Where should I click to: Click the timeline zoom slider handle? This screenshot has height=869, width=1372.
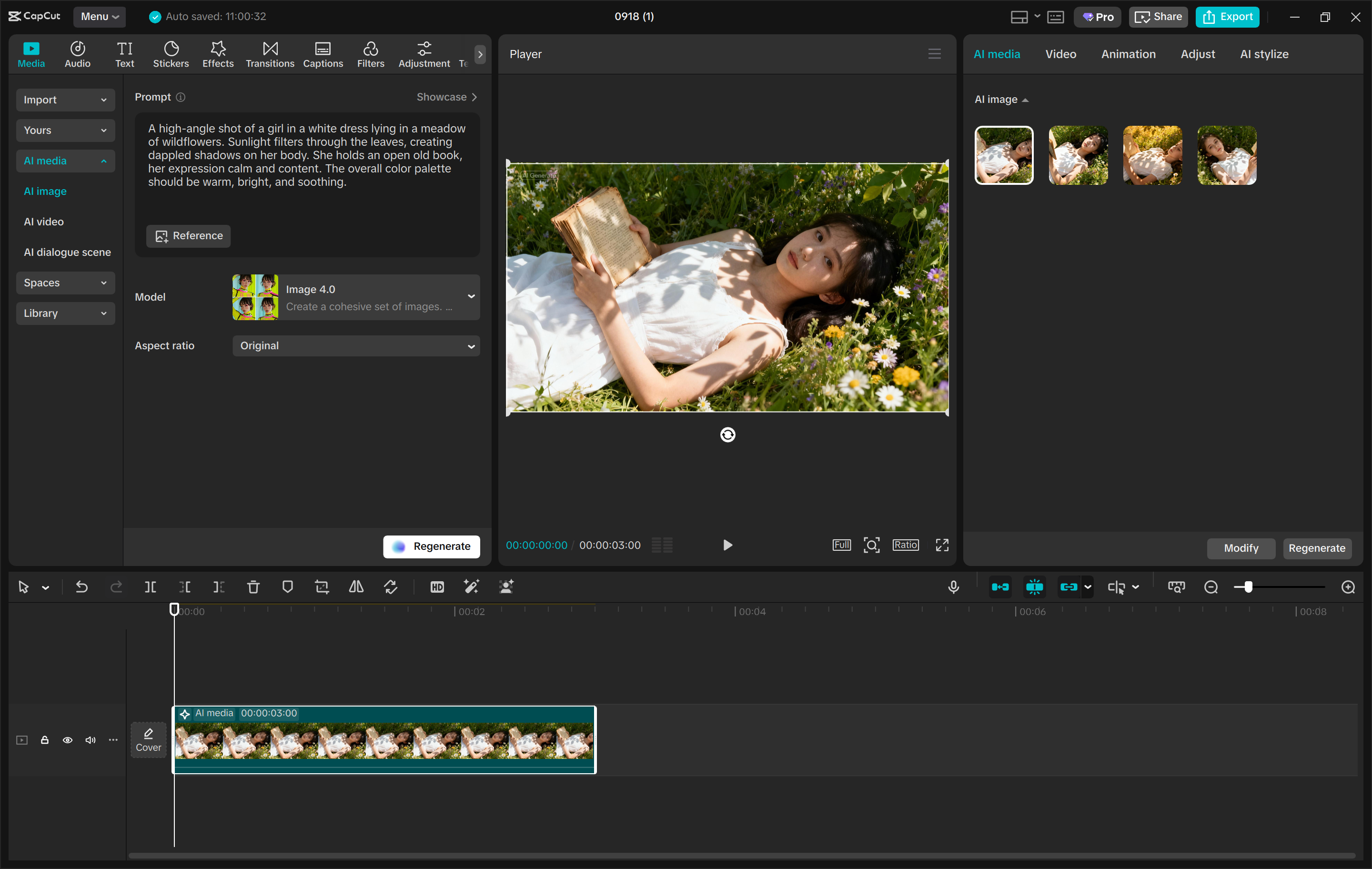(1248, 587)
